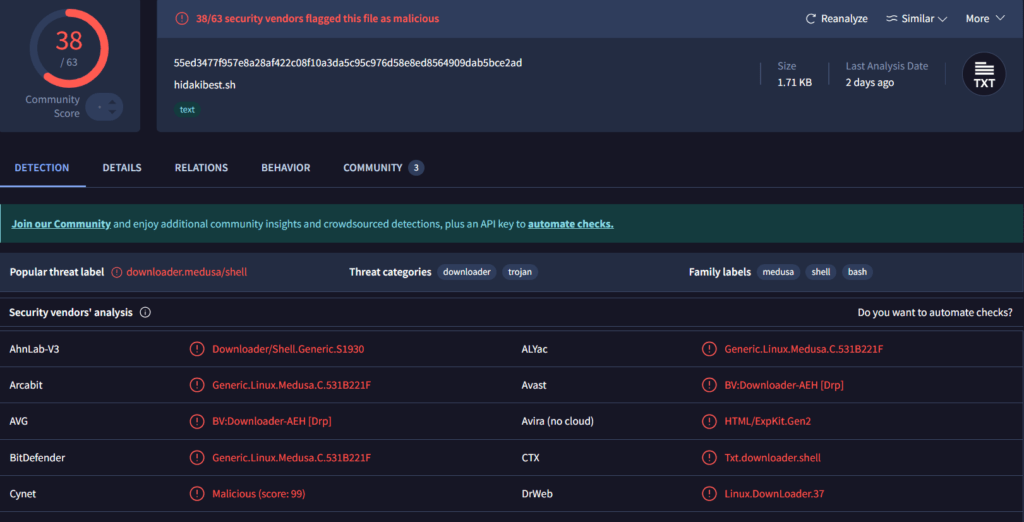This screenshot has height=522, width=1024.
Task: Click the detection score ring showing 38
Action: (x=68, y=47)
